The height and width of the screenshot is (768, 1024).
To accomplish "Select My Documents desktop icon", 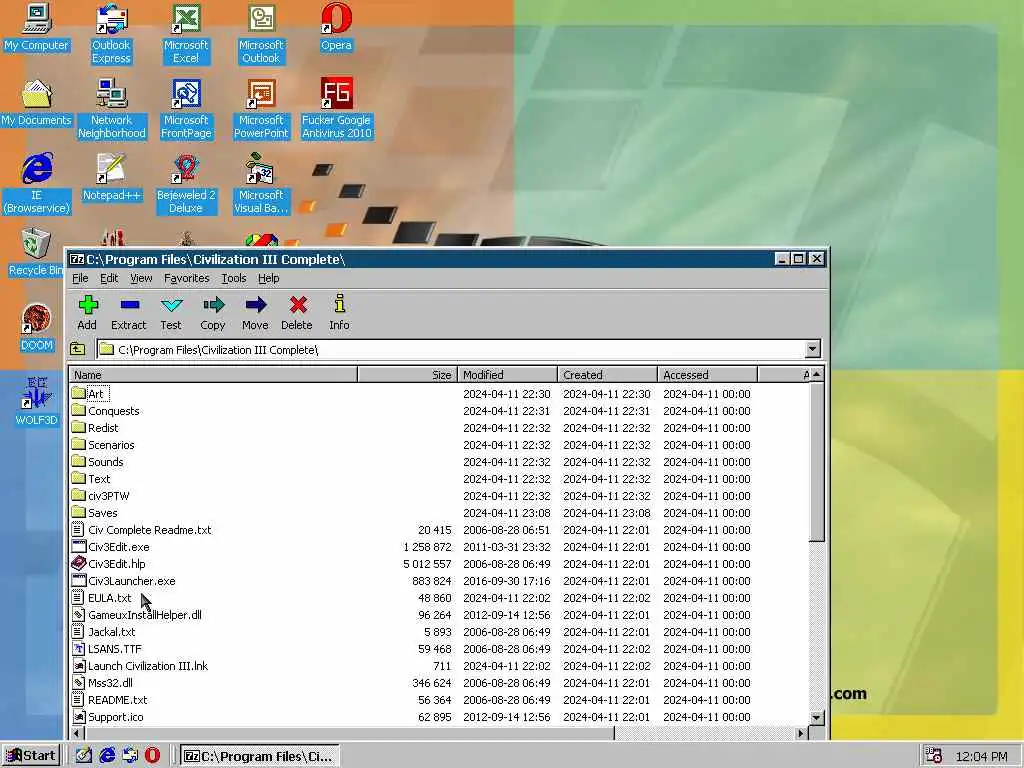I will click(36, 103).
